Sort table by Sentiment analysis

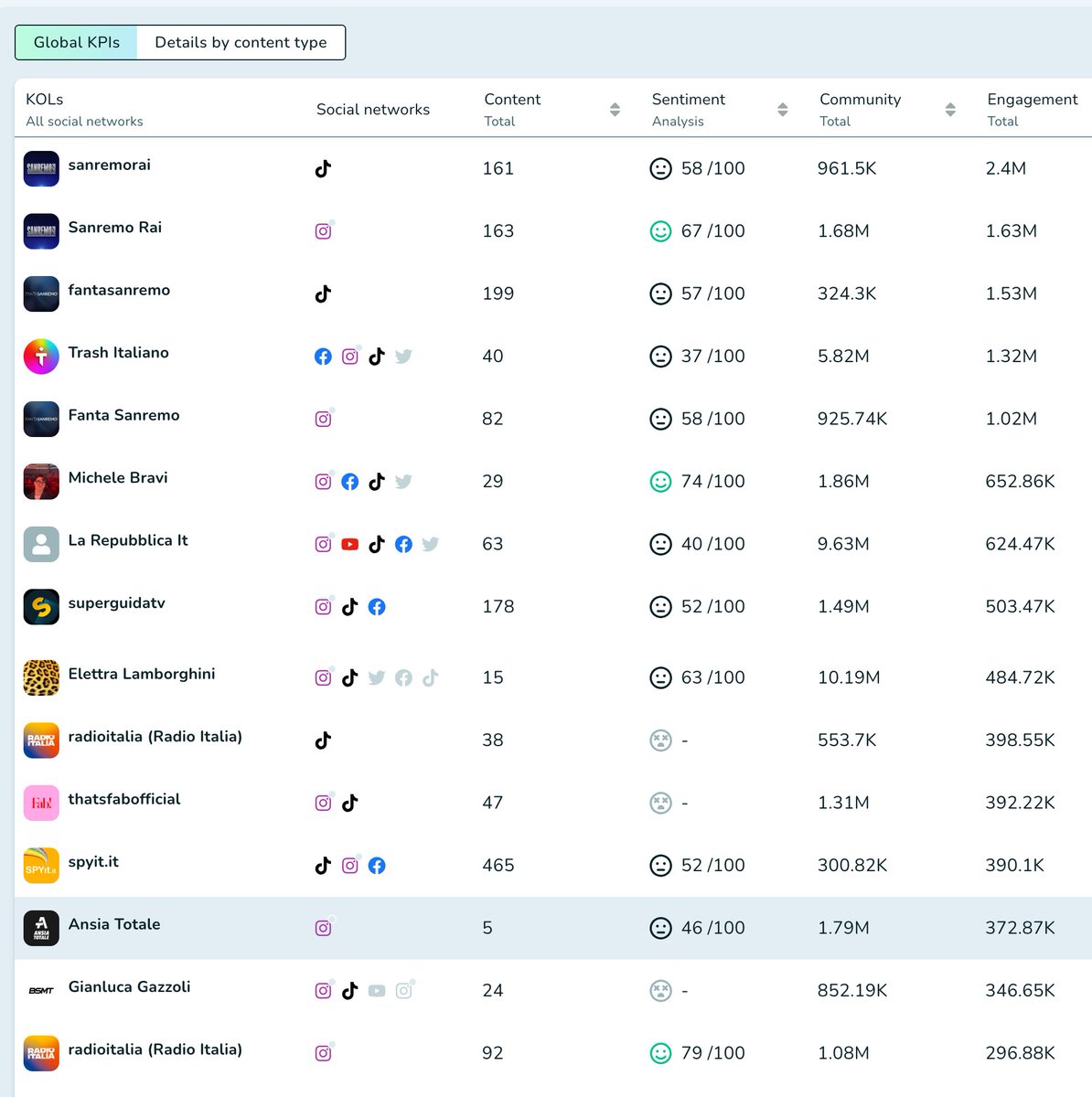click(x=783, y=110)
